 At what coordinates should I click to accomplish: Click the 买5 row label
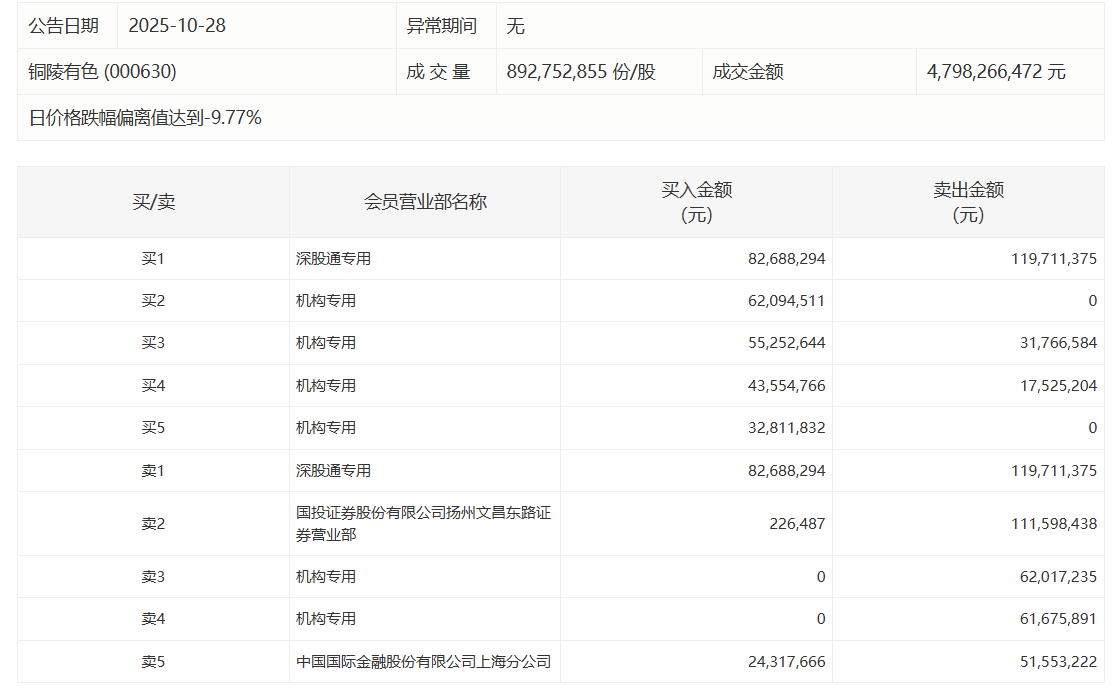click(153, 428)
